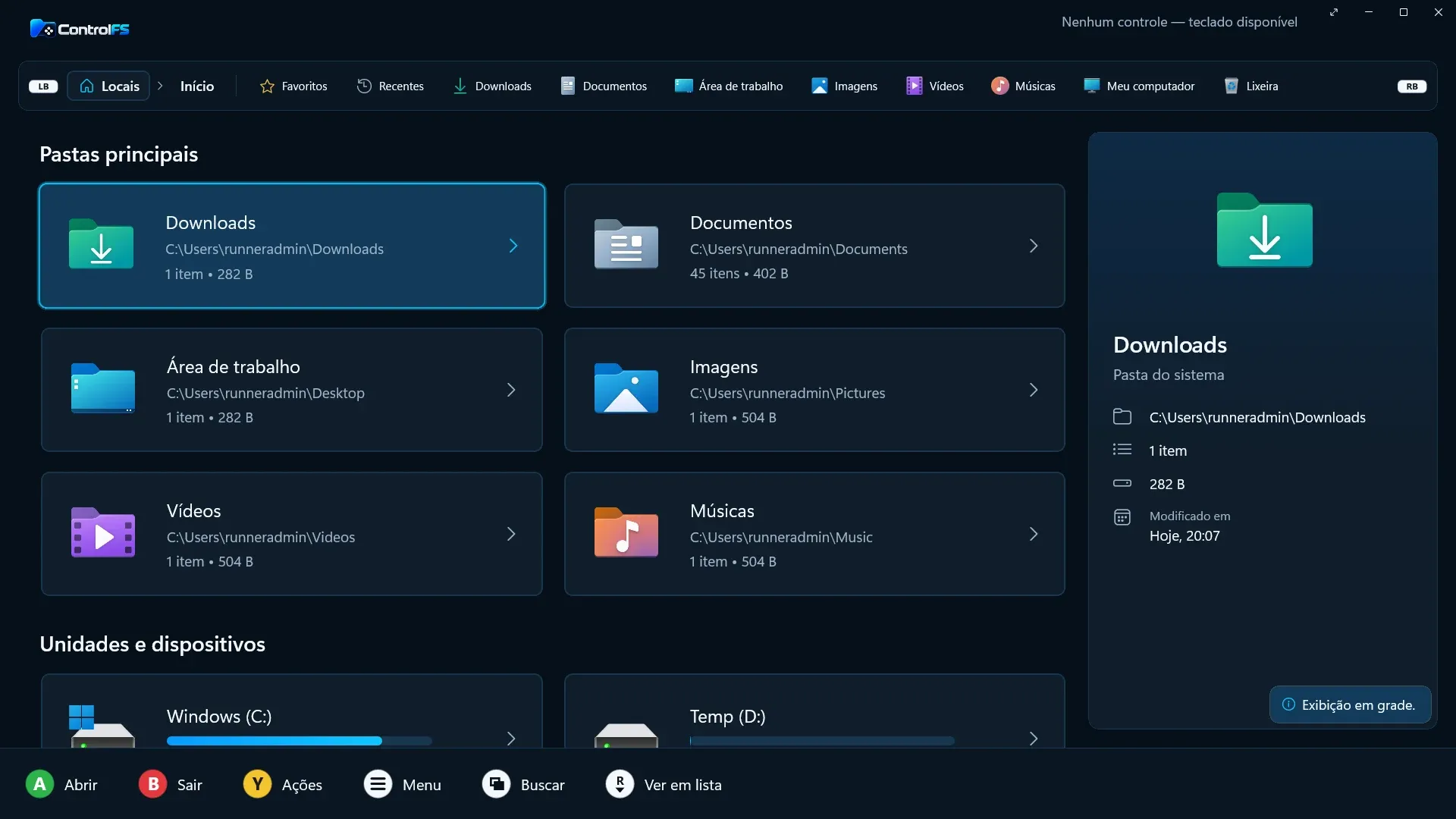The width and height of the screenshot is (1456, 819).
Task: Click the RB next-tab bumper
Action: (1412, 86)
